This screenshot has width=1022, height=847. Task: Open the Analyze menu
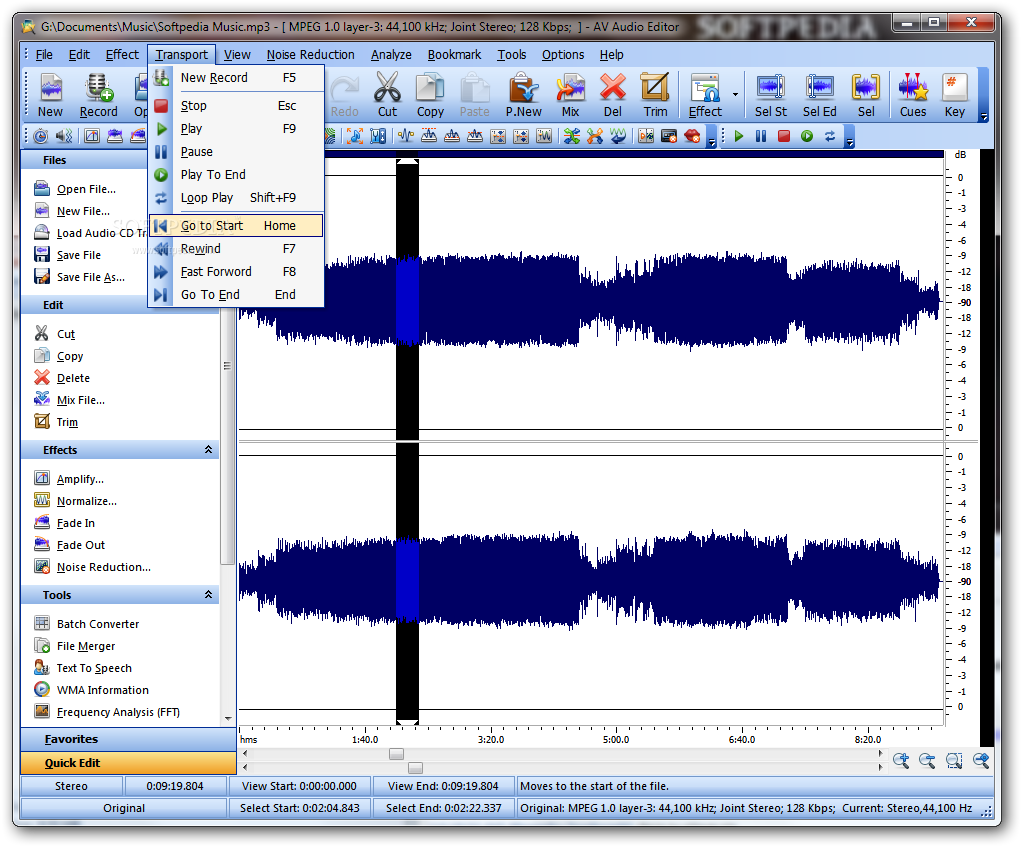[x=391, y=55]
